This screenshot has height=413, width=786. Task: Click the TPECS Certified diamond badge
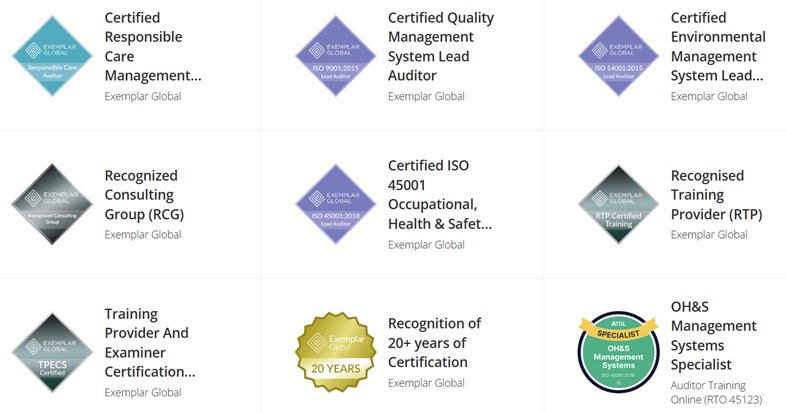coord(52,352)
